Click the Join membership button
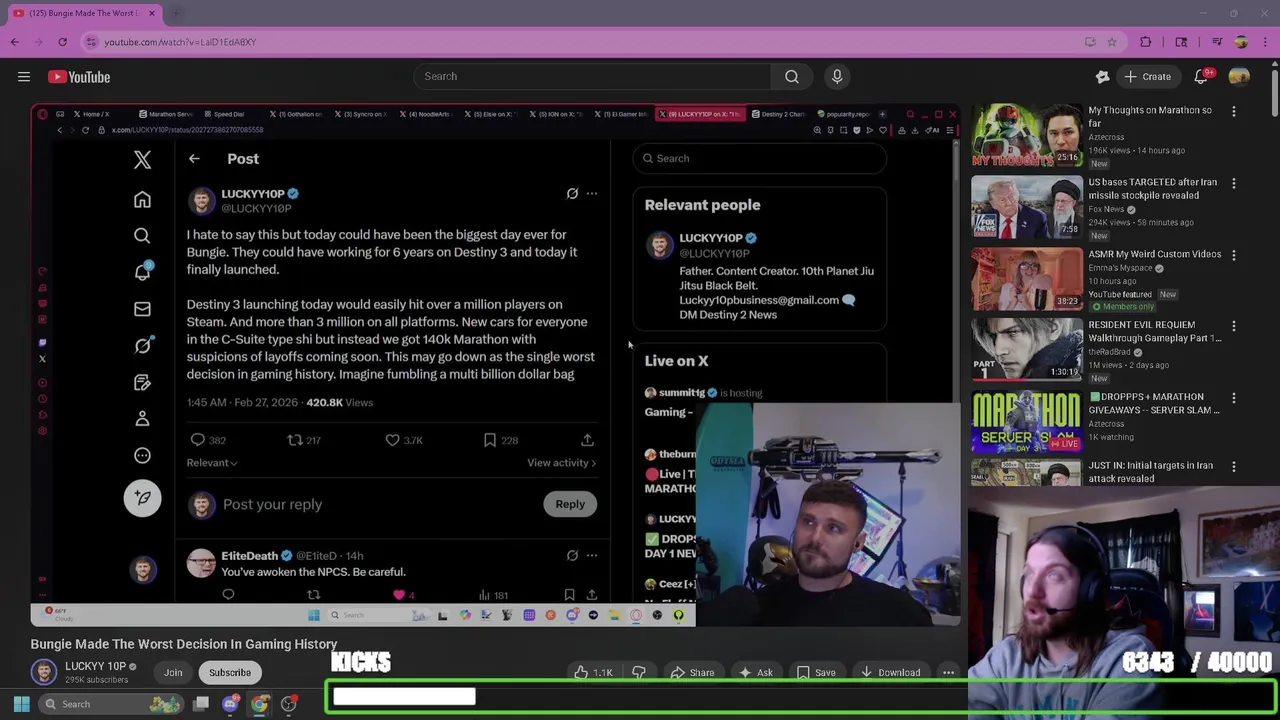The height and width of the screenshot is (720, 1280). click(173, 673)
